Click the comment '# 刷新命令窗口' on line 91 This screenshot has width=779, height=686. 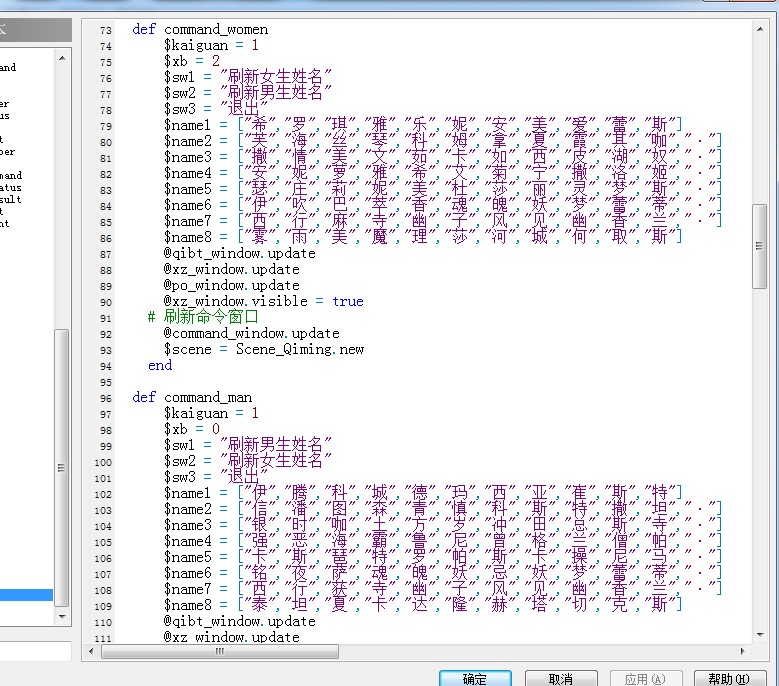coord(203,317)
